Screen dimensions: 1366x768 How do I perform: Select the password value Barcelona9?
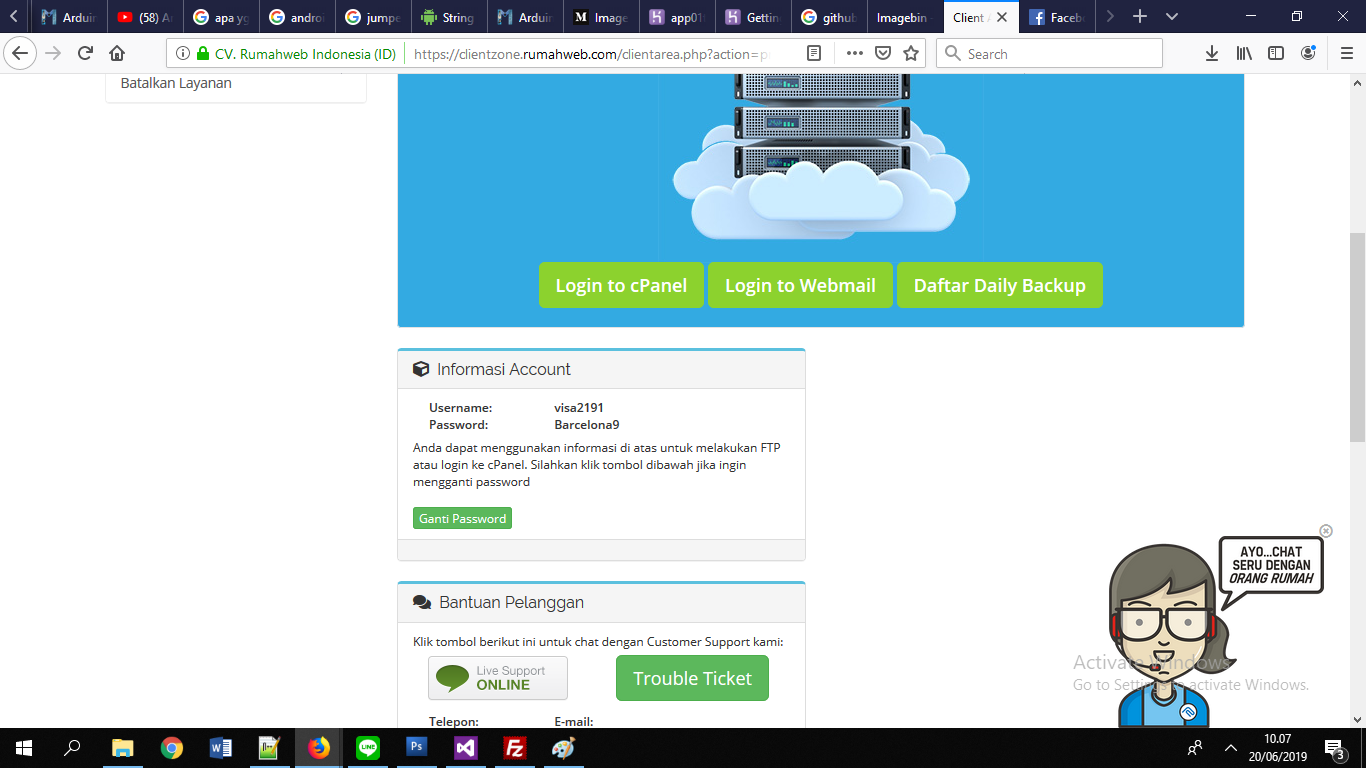(x=587, y=425)
